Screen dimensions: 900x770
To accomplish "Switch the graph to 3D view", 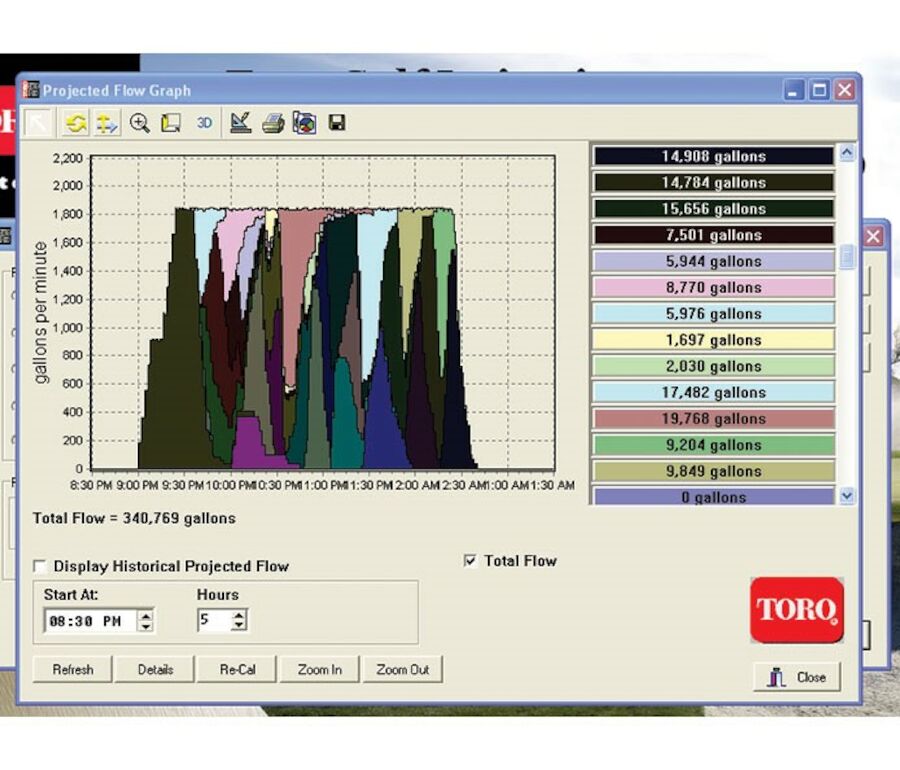I will tap(203, 122).
